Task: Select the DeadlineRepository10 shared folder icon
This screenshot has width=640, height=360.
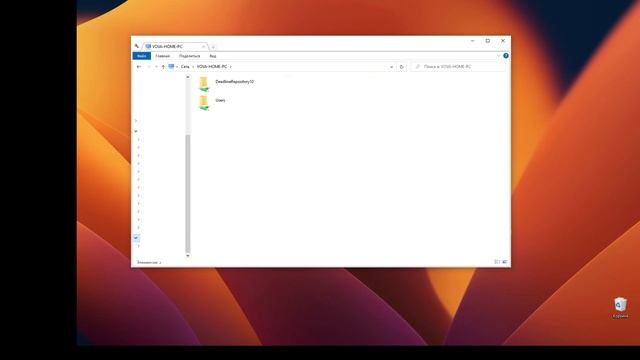Action: pyautogui.click(x=204, y=84)
